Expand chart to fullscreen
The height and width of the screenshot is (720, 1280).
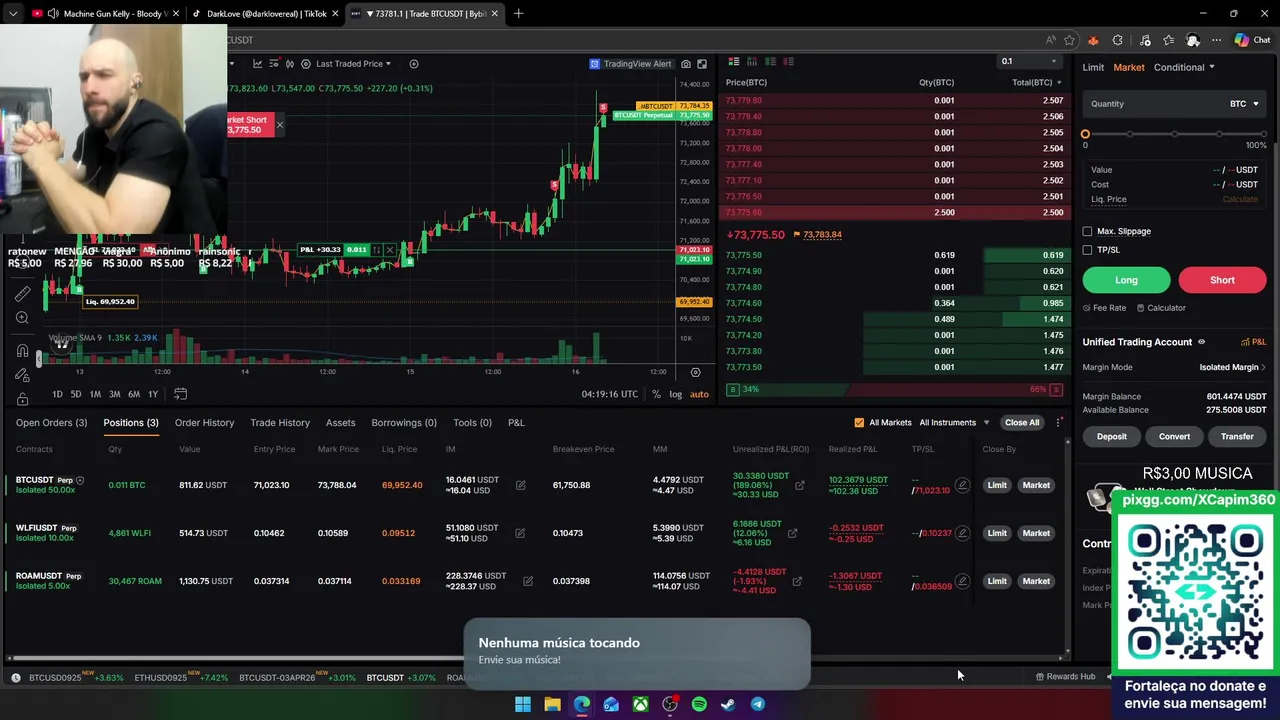[701, 63]
